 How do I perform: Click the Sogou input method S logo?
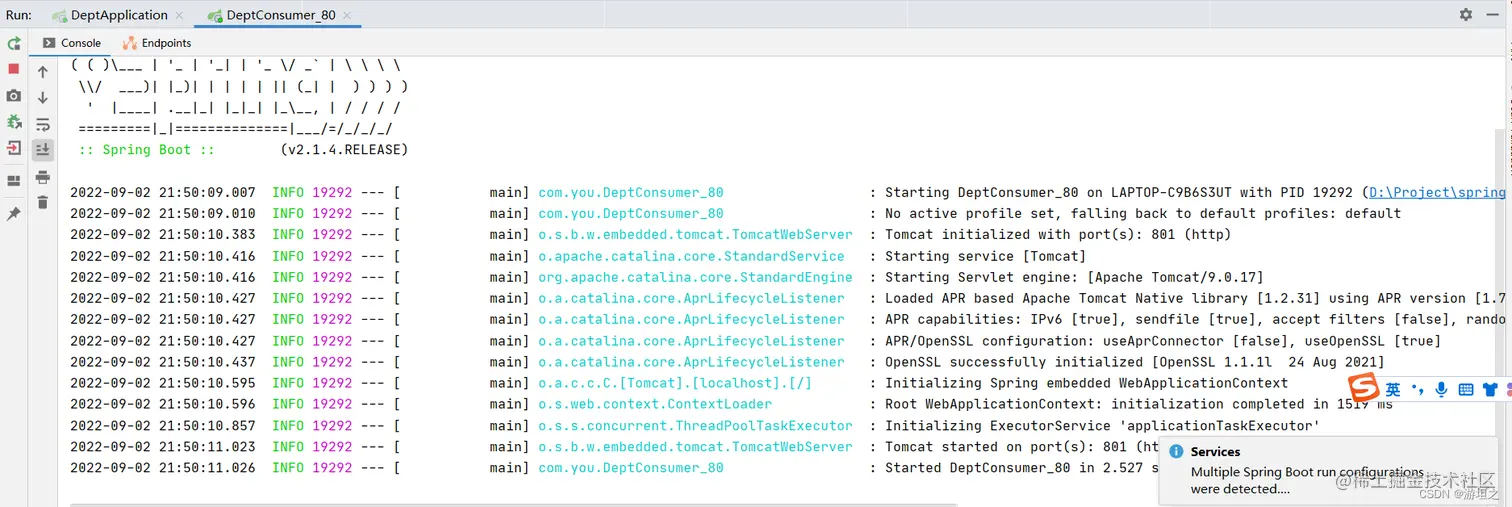(1364, 389)
